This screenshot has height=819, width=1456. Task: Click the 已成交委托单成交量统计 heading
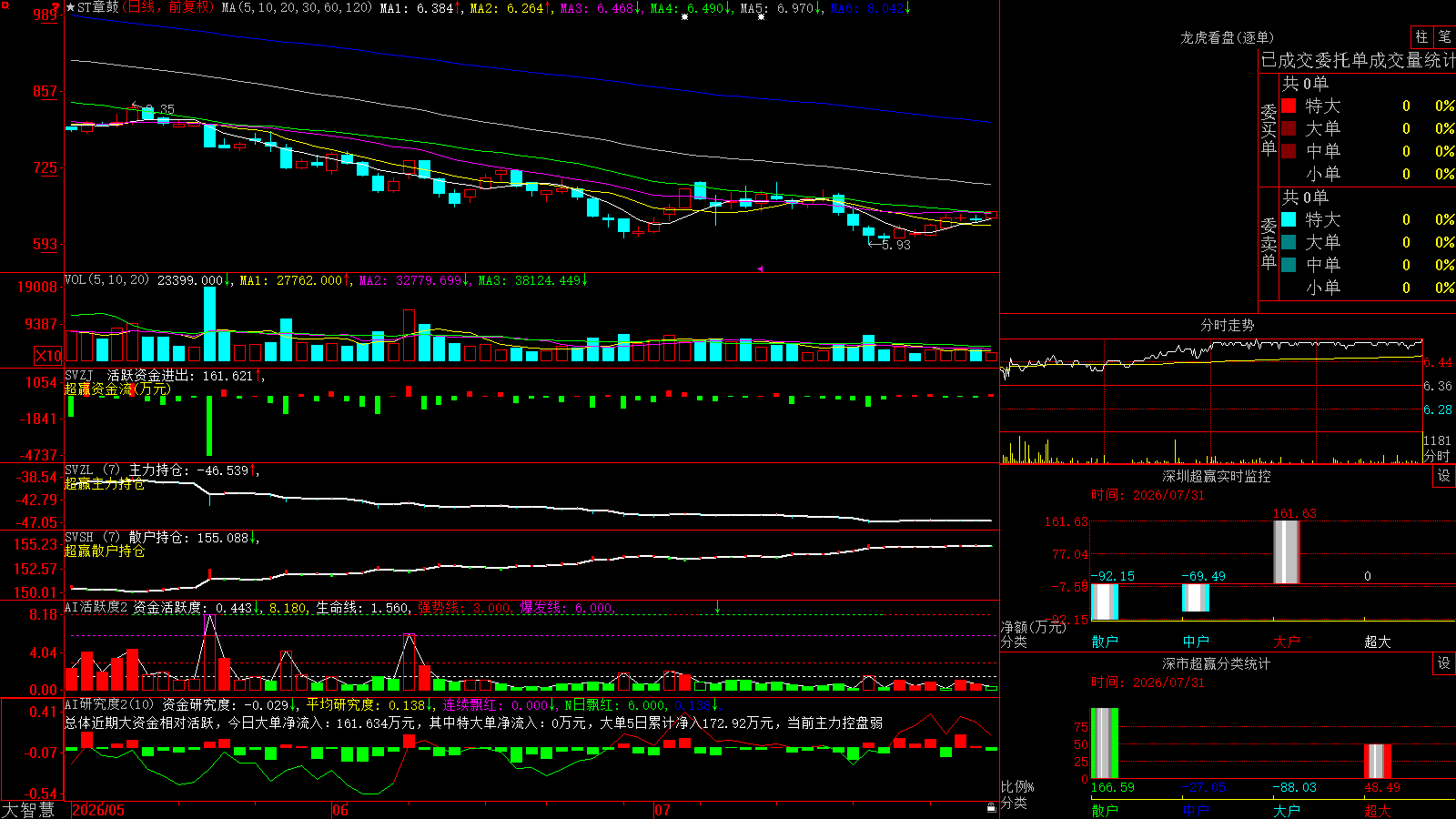[x=1358, y=60]
